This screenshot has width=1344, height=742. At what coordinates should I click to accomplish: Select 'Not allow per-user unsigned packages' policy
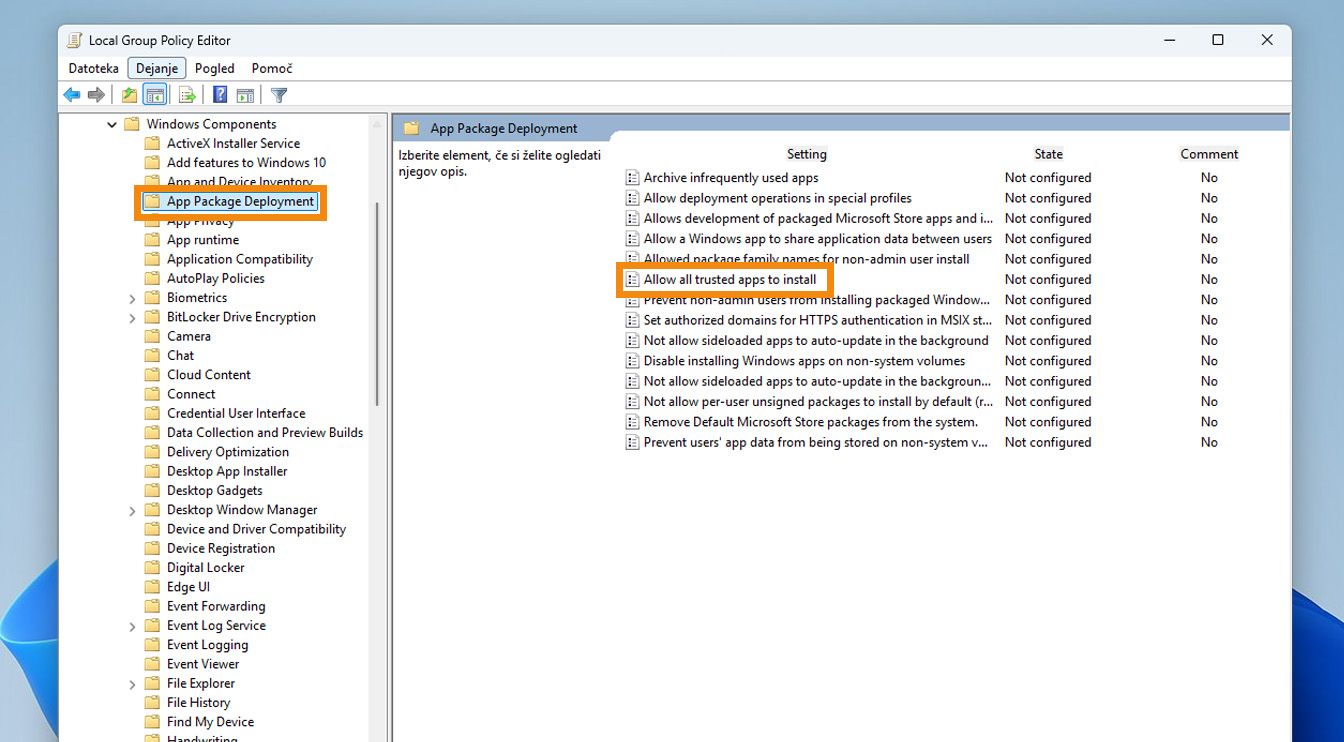[x=818, y=402]
